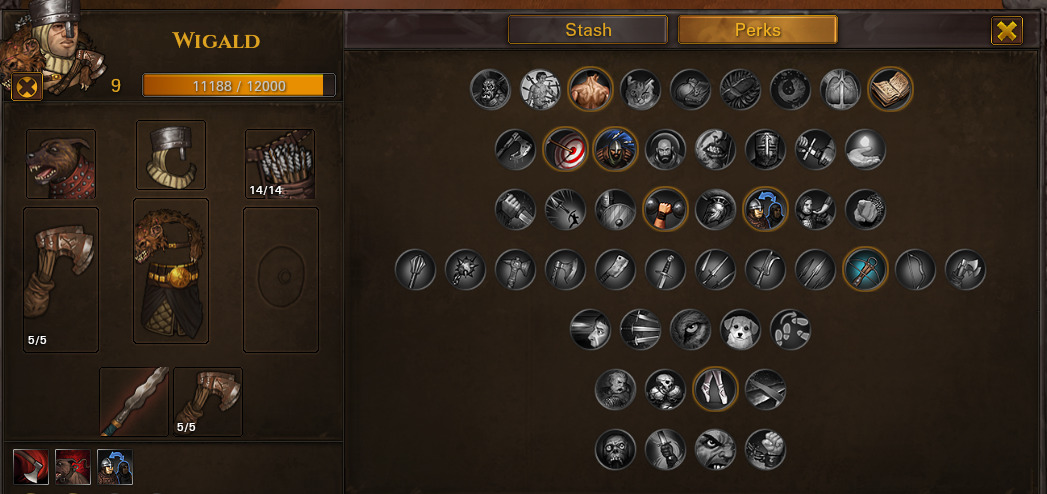Click the wardog accessory slot
This screenshot has height=494, width=1047.
(x=61, y=164)
